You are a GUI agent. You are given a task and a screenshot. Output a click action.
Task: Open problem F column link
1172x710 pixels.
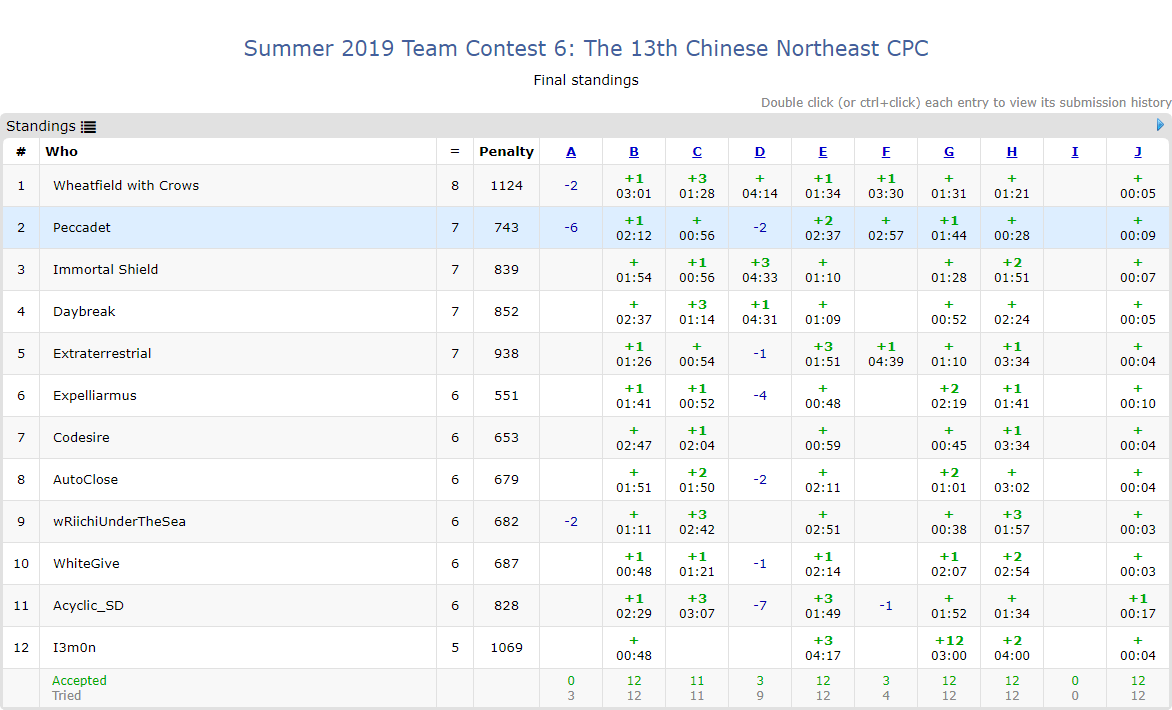pos(886,152)
